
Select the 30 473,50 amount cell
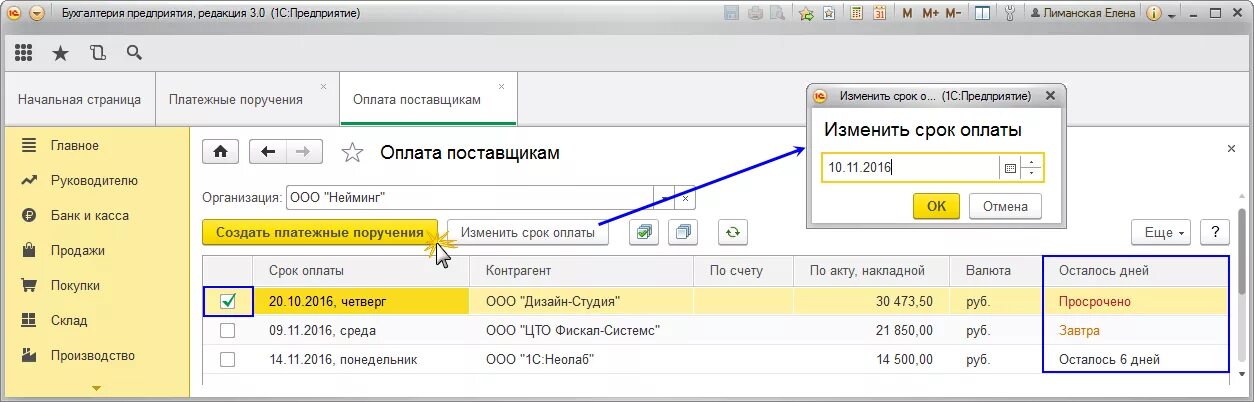(873, 300)
